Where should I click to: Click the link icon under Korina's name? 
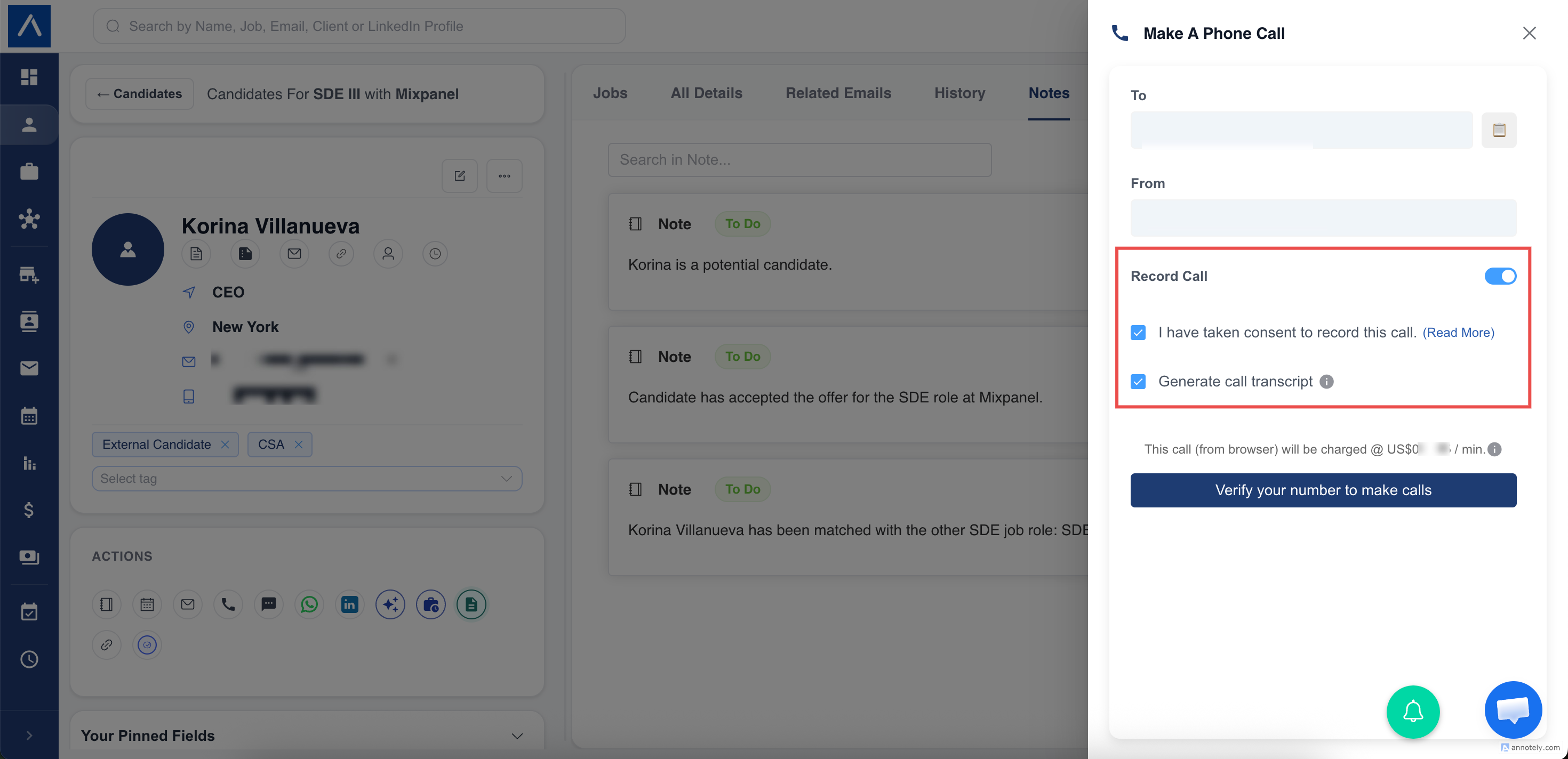coord(341,254)
